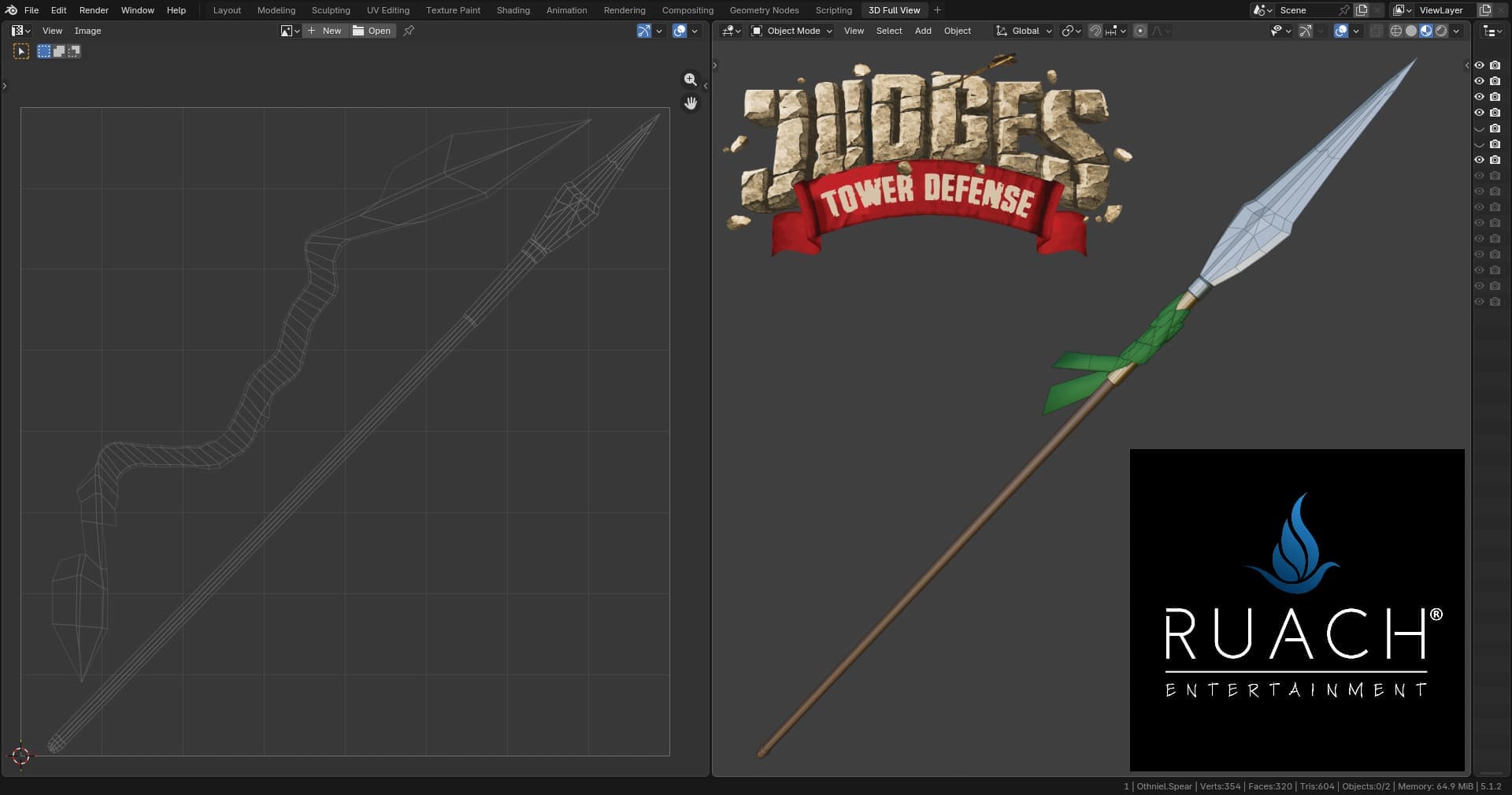Open the Image menu in the Image Editor
Image resolution: width=1512 pixels, height=795 pixels.
coord(87,31)
